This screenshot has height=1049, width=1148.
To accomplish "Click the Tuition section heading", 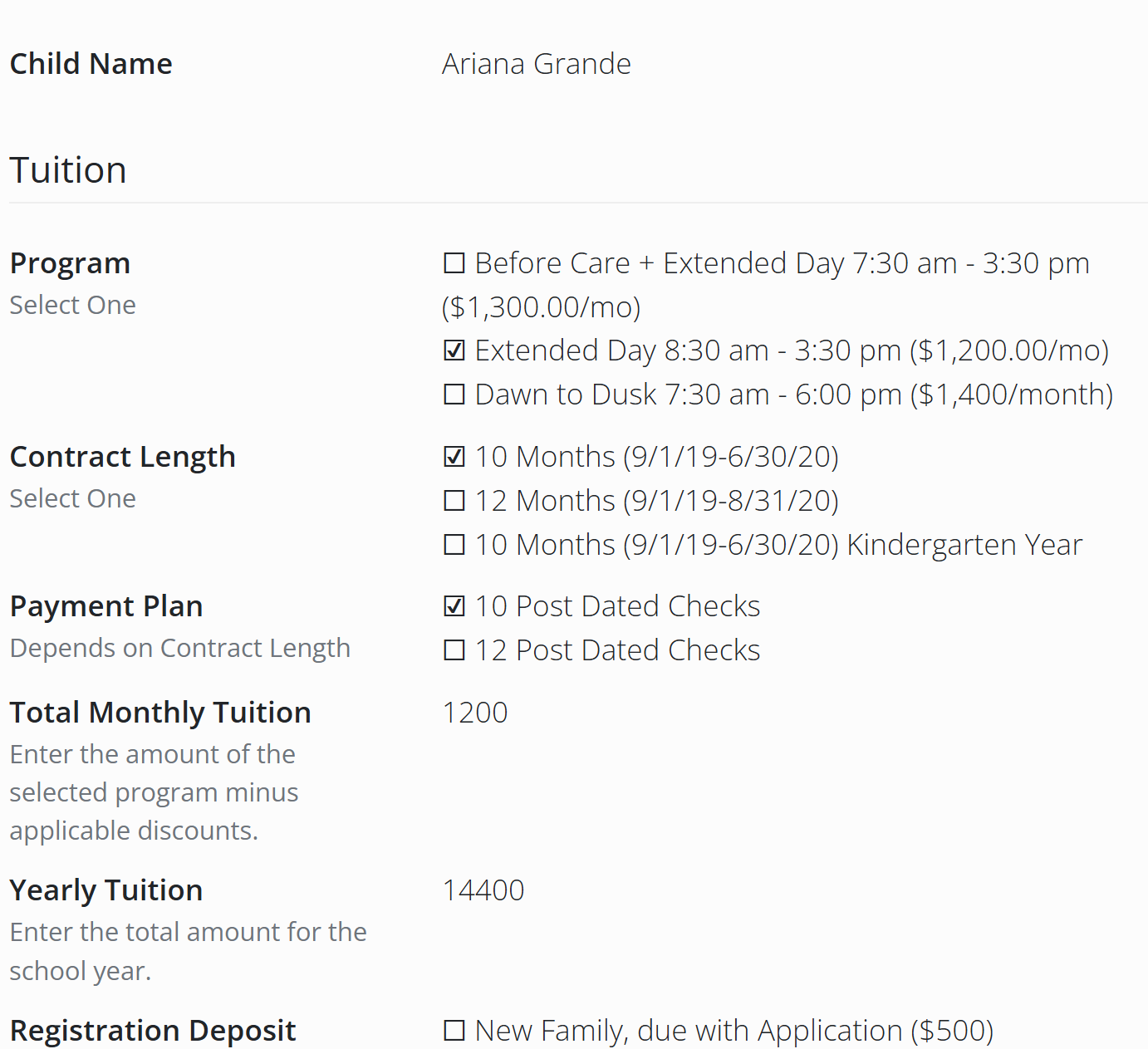I will tap(68, 170).
